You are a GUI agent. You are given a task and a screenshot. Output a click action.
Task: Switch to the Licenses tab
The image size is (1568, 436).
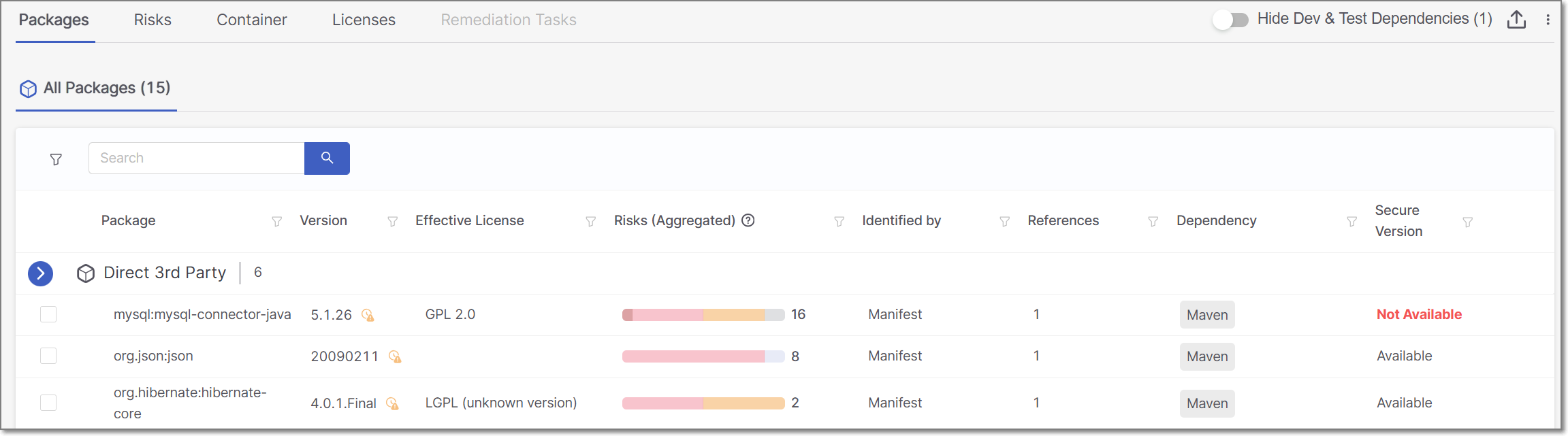click(364, 20)
